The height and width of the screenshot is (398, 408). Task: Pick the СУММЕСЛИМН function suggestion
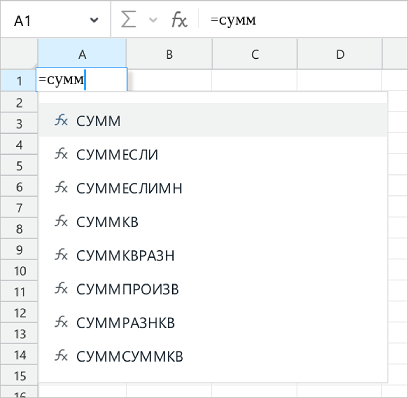(x=213, y=188)
